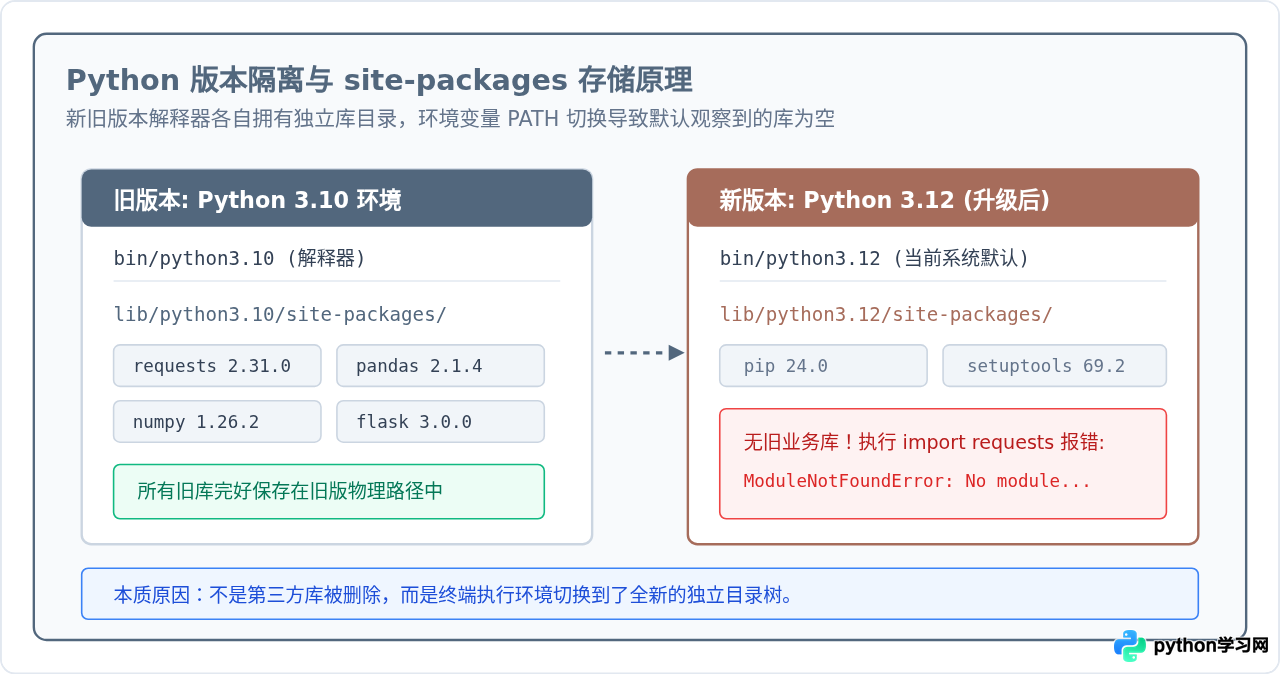1280x674 pixels.
Task: Select the 'numpy 1.26.2' package box
Action: tap(217, 422)
